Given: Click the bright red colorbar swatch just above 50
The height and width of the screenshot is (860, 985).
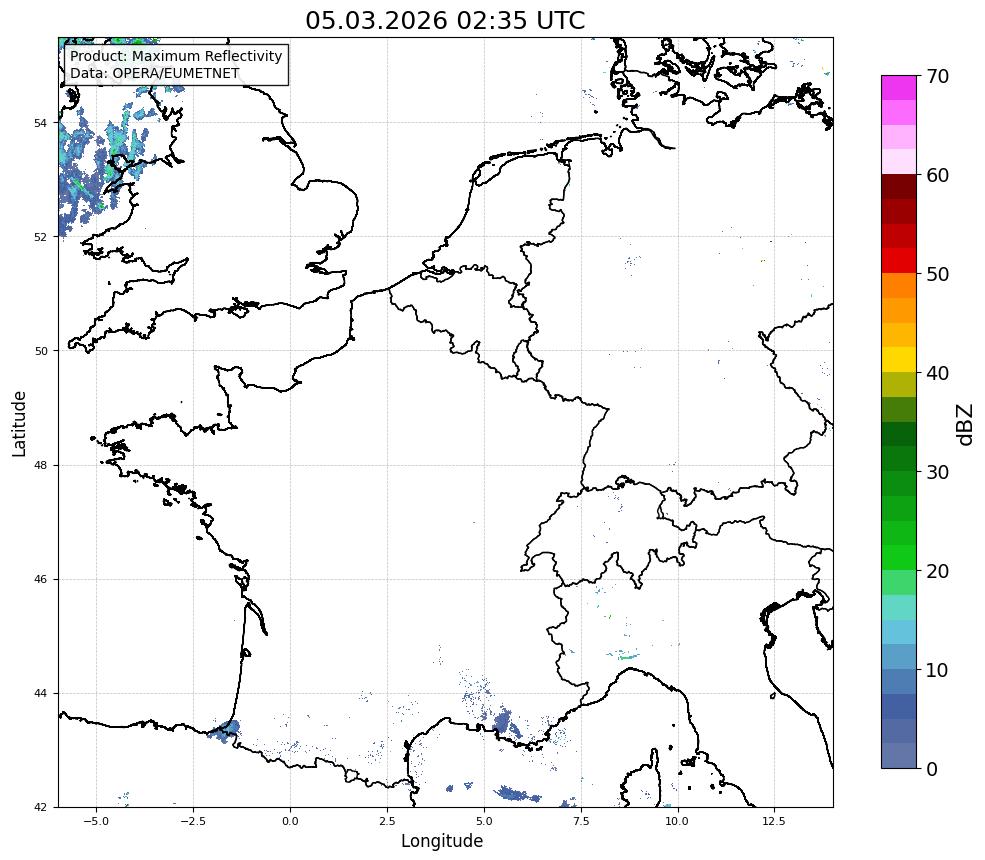Looking at the screenshot, I should click(x=899, y=261).
